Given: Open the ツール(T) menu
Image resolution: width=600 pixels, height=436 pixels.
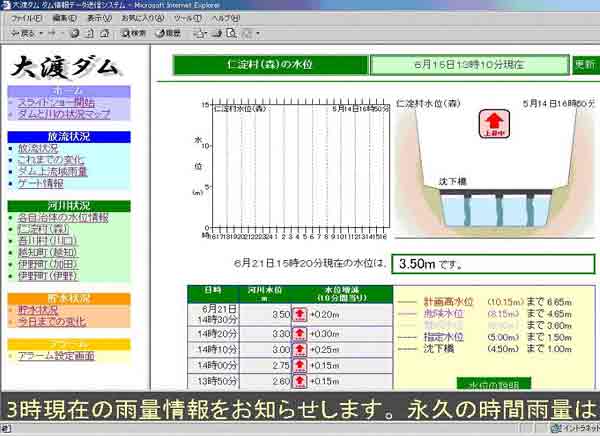Looking at the screenshot, I should pos(186,18).
